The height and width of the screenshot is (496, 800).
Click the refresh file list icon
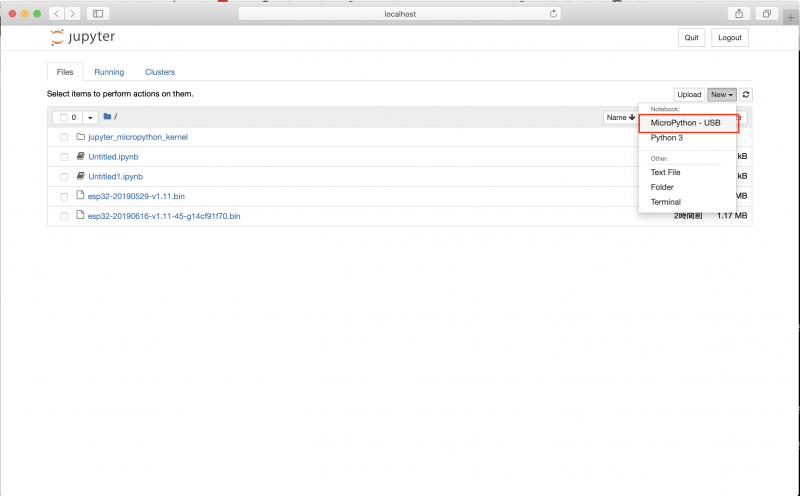pyautogui.click(x=746, y=95)
